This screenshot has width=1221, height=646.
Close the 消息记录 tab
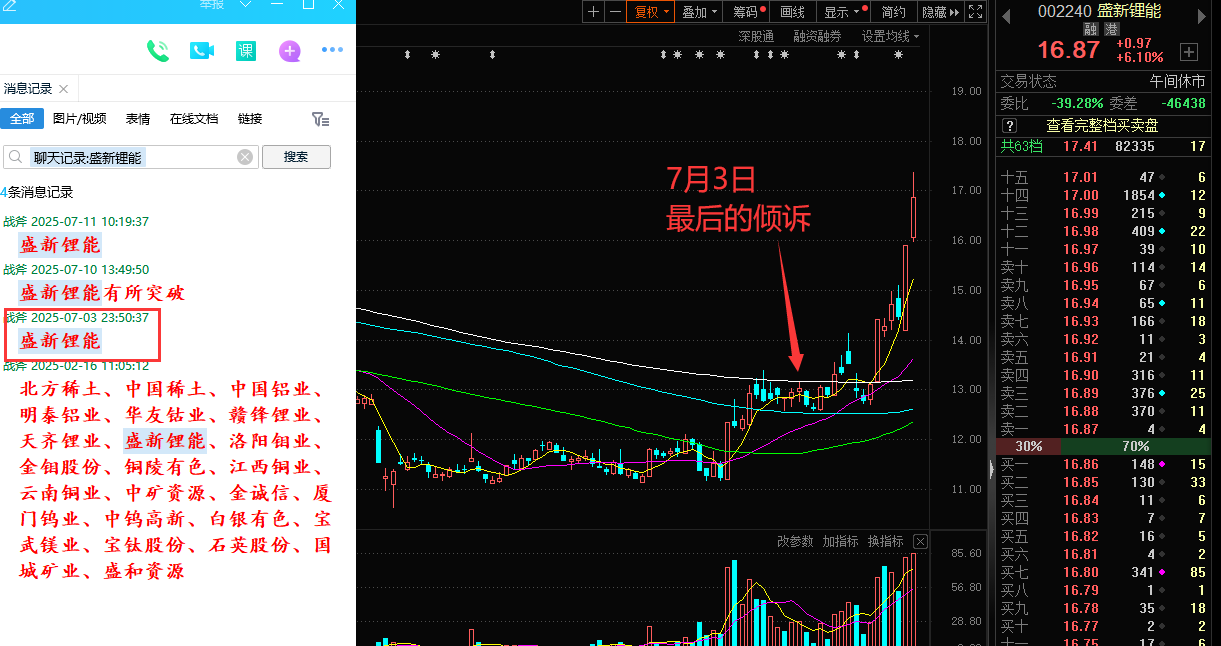coord(63,89)
